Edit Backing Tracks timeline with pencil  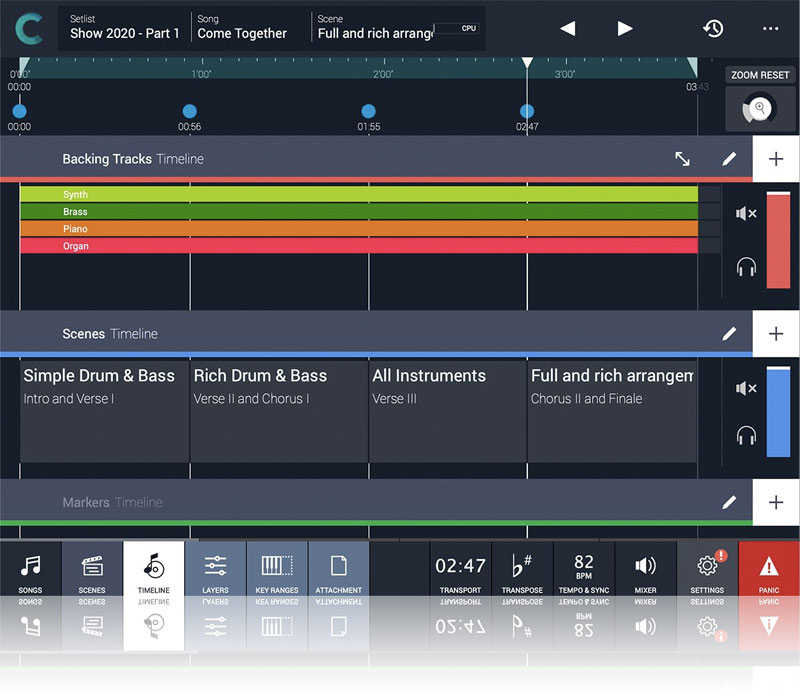coord(729,159)
